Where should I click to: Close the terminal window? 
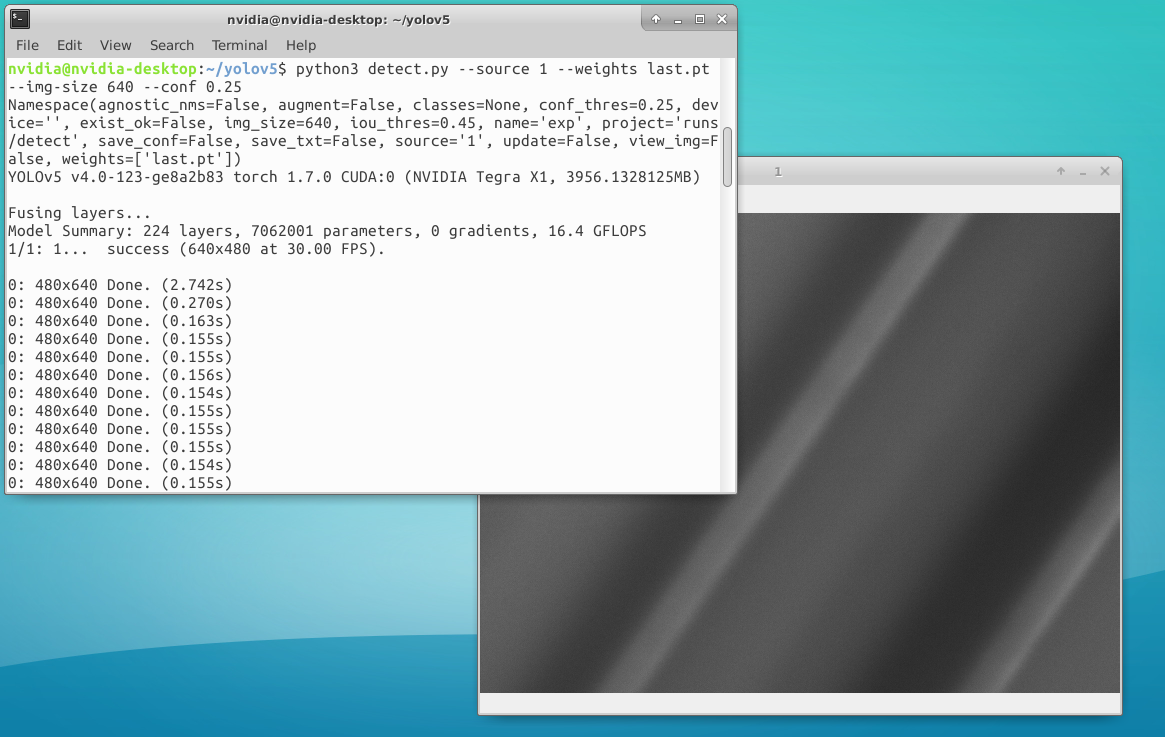point(721,19)
